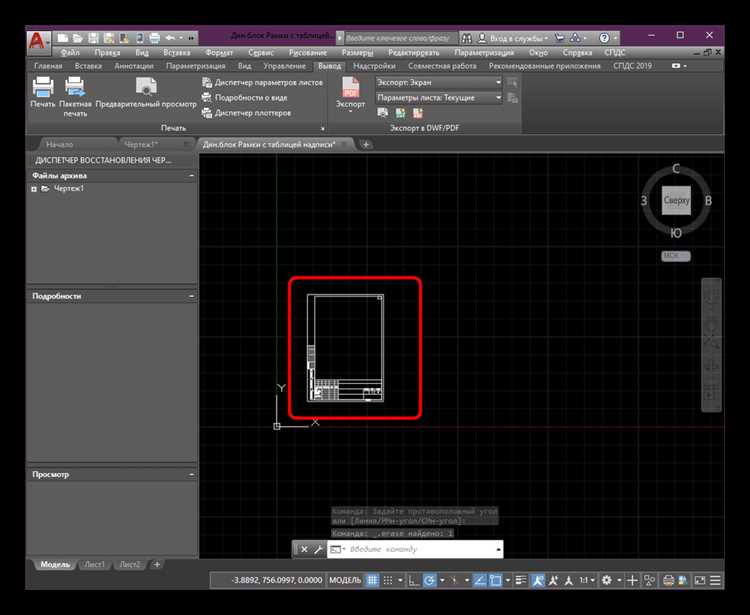Click the New file icon in quick access toolbar
Image resolution: width=750 pixels, height=615 pixels.
(63, 38)
